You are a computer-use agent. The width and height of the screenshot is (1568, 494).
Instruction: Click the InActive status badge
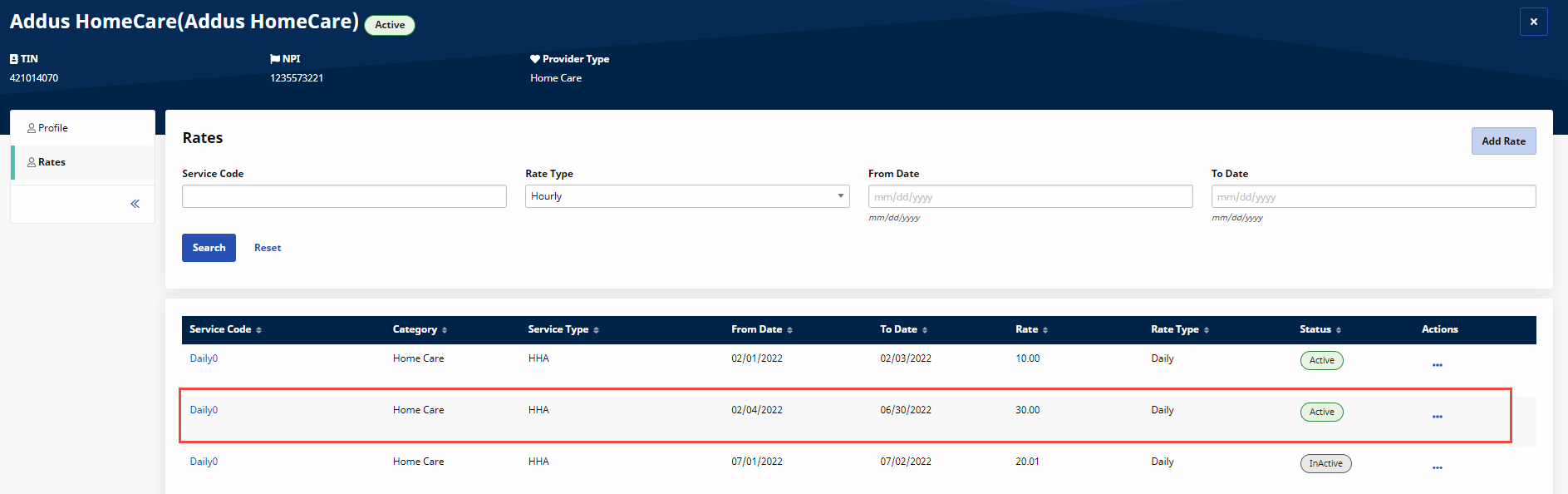coord(1325,463)
